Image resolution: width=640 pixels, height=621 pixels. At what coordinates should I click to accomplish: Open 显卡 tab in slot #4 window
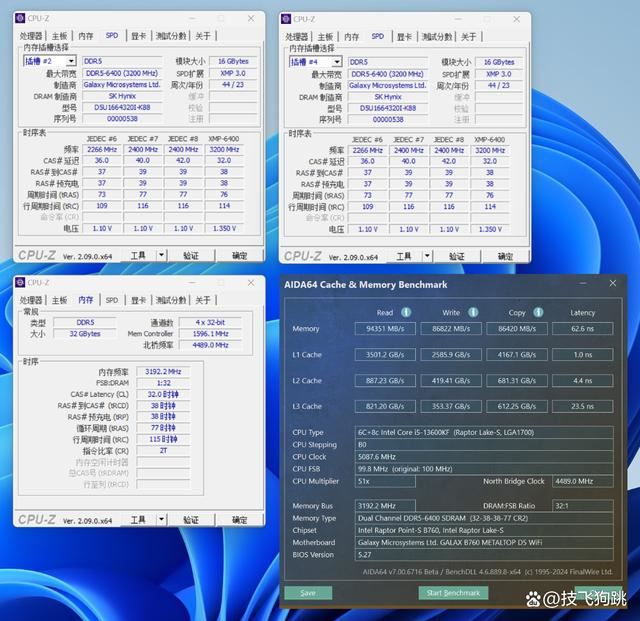[404, 36]
